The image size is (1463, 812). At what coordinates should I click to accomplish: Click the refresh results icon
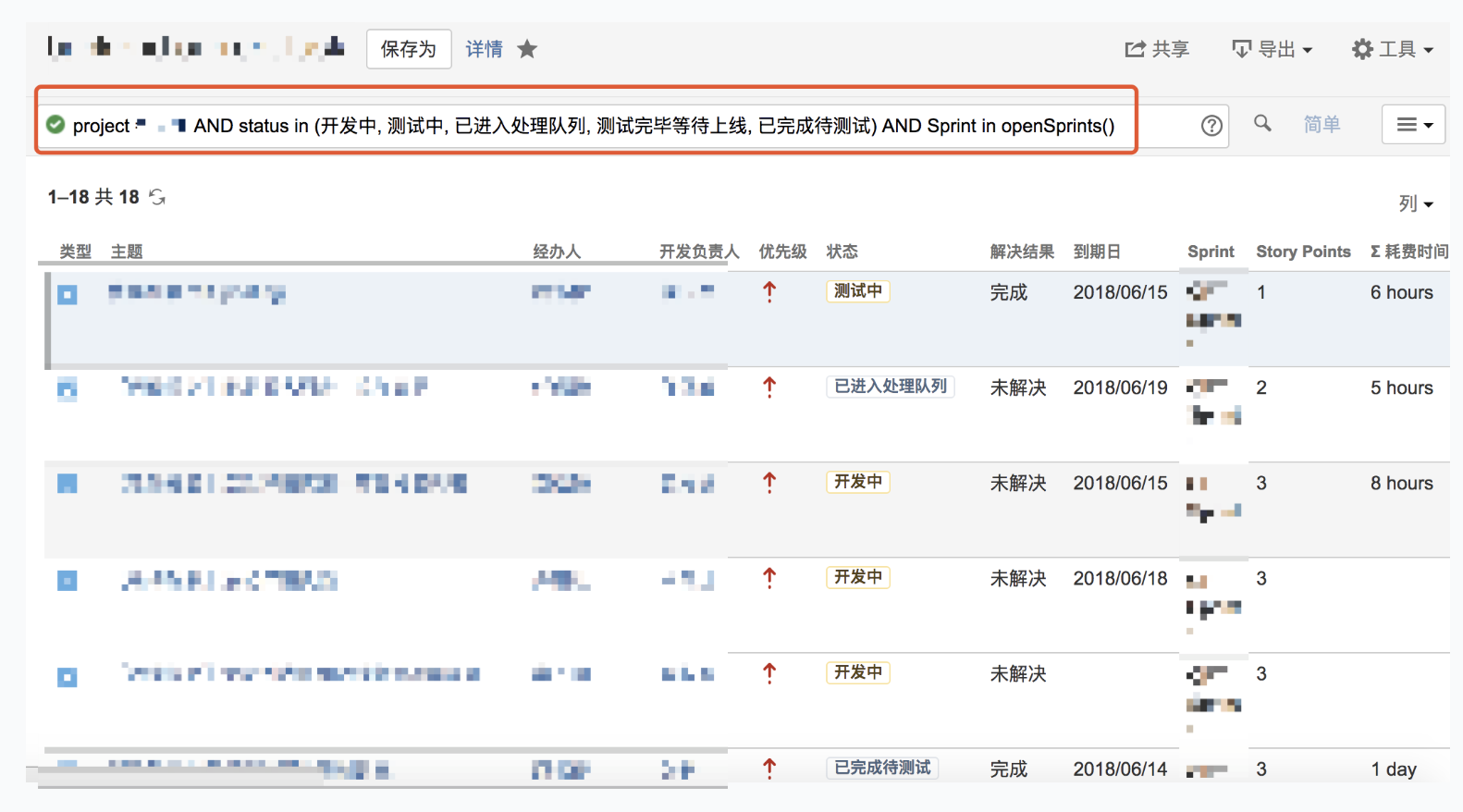pyautogui.click(x=157, y=197)
